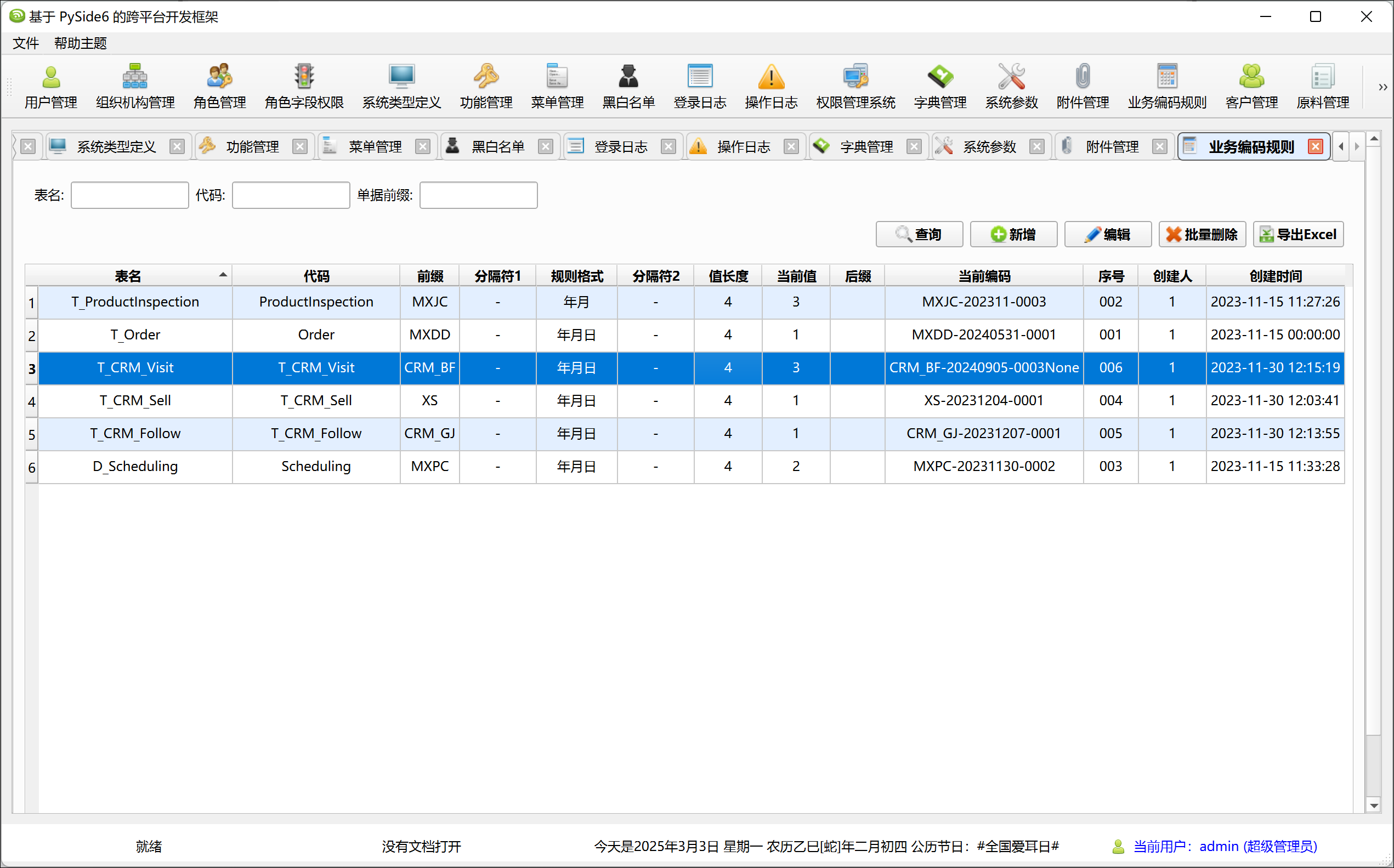Click the 查询 button

coord(919,234)
